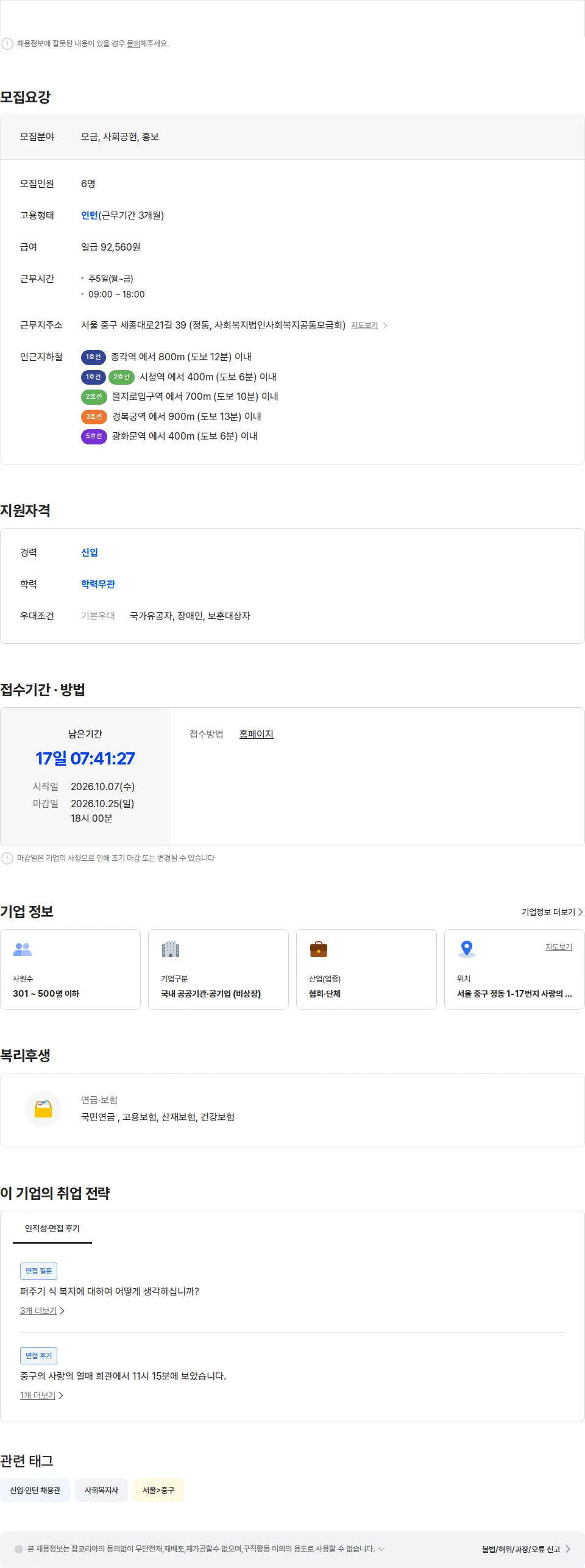Click the 사회복지사 tag

102,1490
